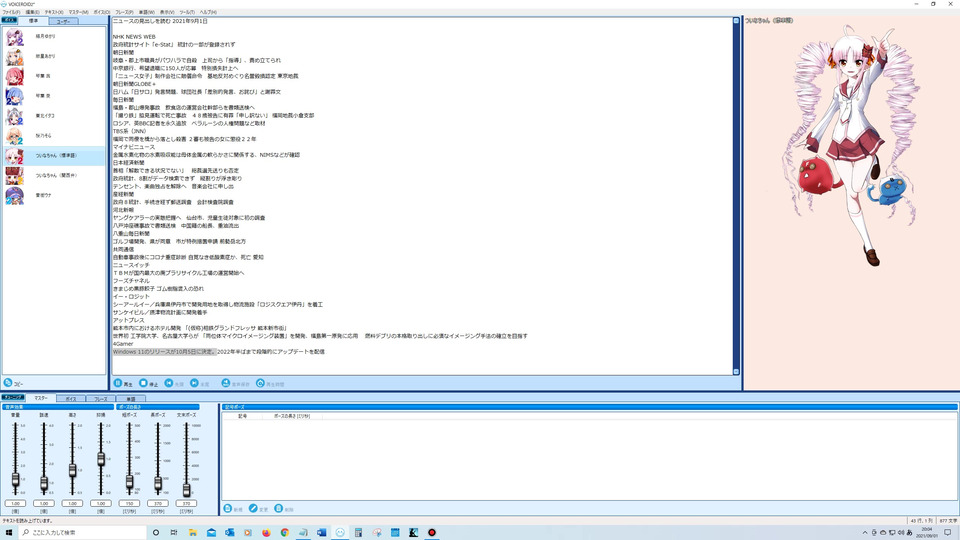The image size is (960, 540).
Task: Open Google Chrome from the taskbar
Action: [285, 533]
